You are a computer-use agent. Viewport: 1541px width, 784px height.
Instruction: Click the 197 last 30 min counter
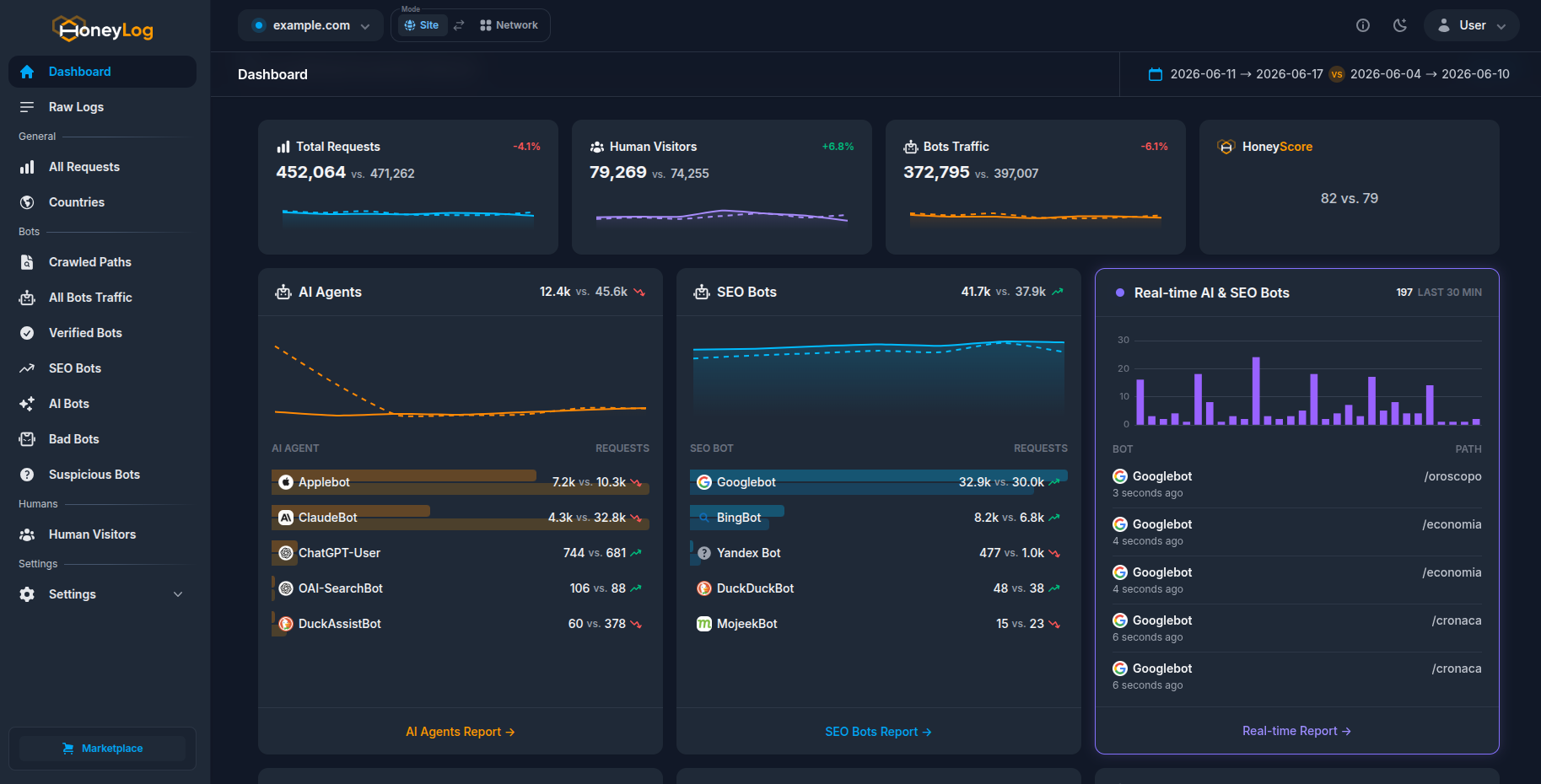1439,293
